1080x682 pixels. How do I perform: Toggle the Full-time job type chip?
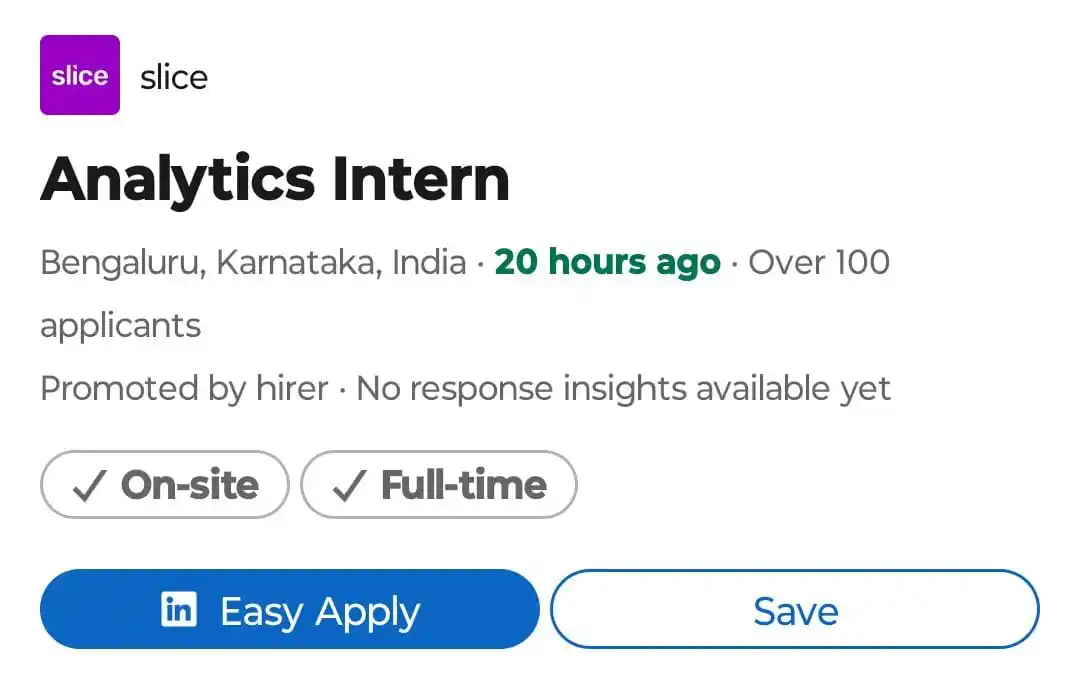pos(439,484)
